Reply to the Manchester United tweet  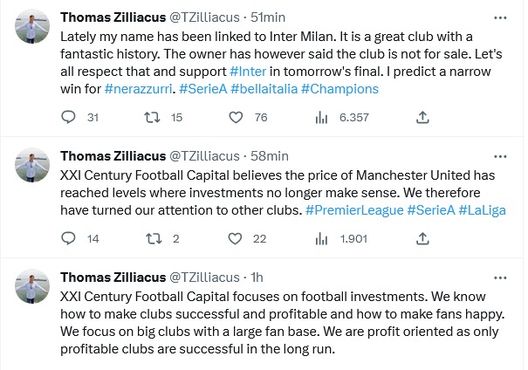pyautogui.click(x=68, y=238)
